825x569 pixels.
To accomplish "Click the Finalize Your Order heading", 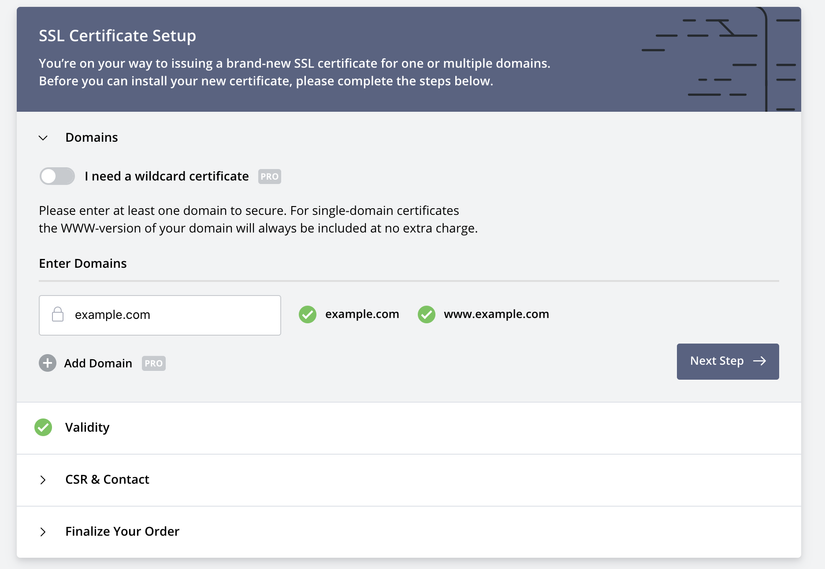I will pyautogui.click(x=122, y=532).
